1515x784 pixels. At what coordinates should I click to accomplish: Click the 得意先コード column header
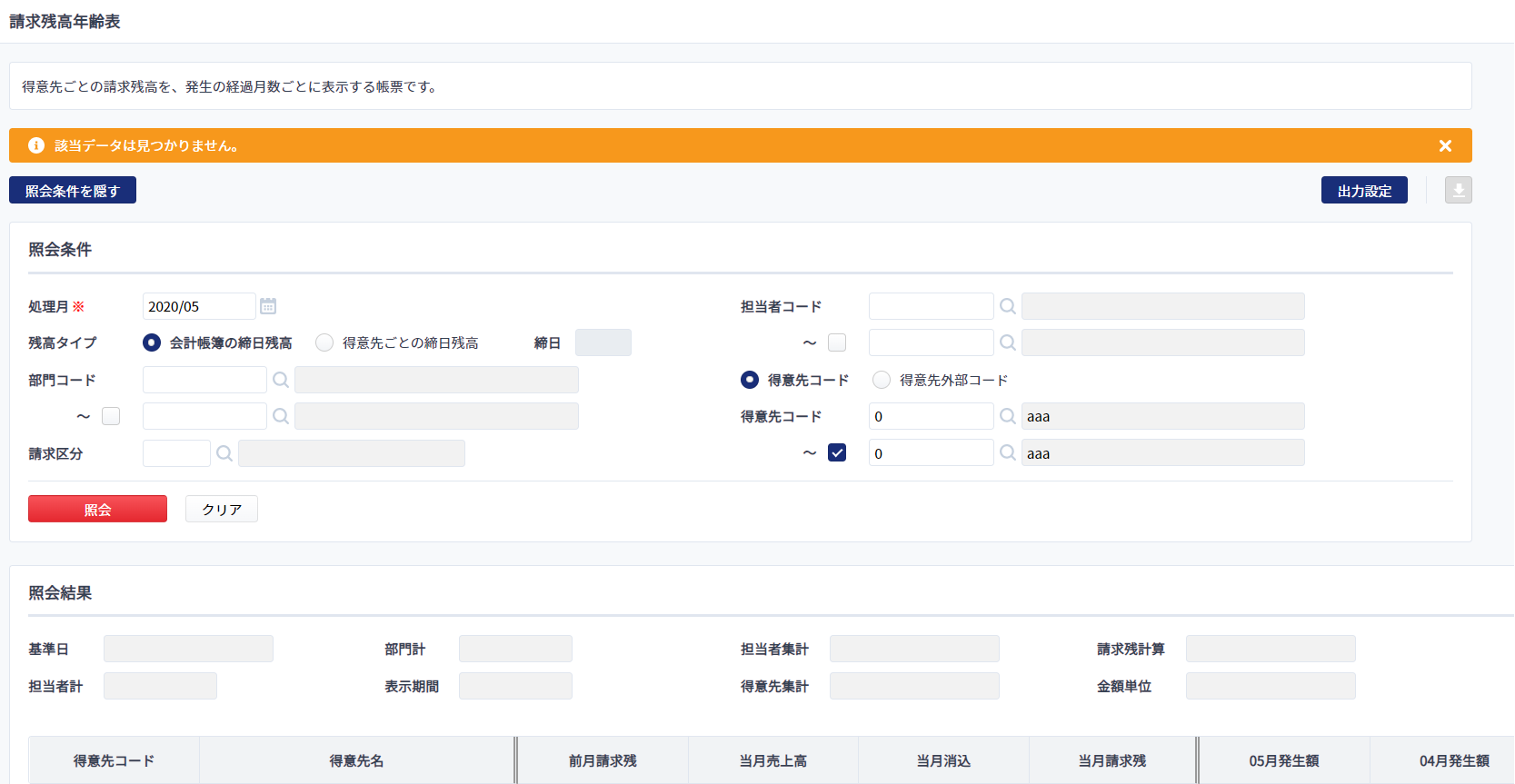[x=115, y=760]
